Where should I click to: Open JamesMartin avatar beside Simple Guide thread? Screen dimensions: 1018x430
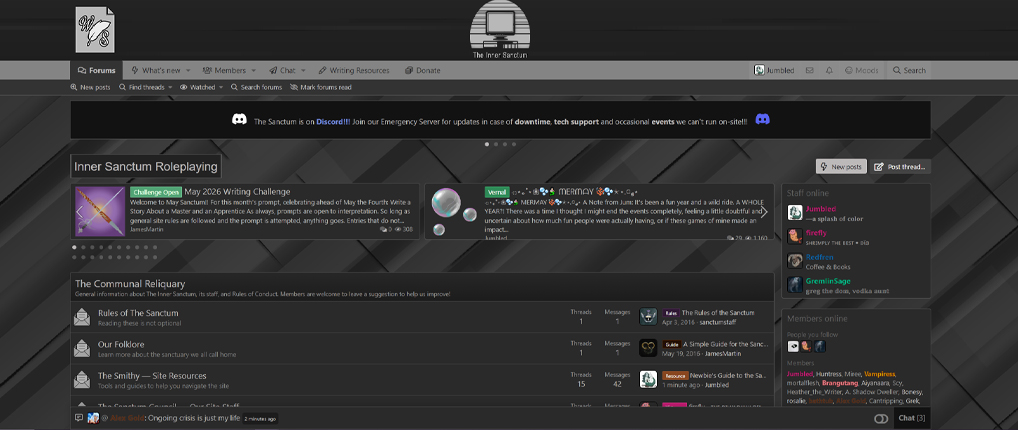[647, 348]
